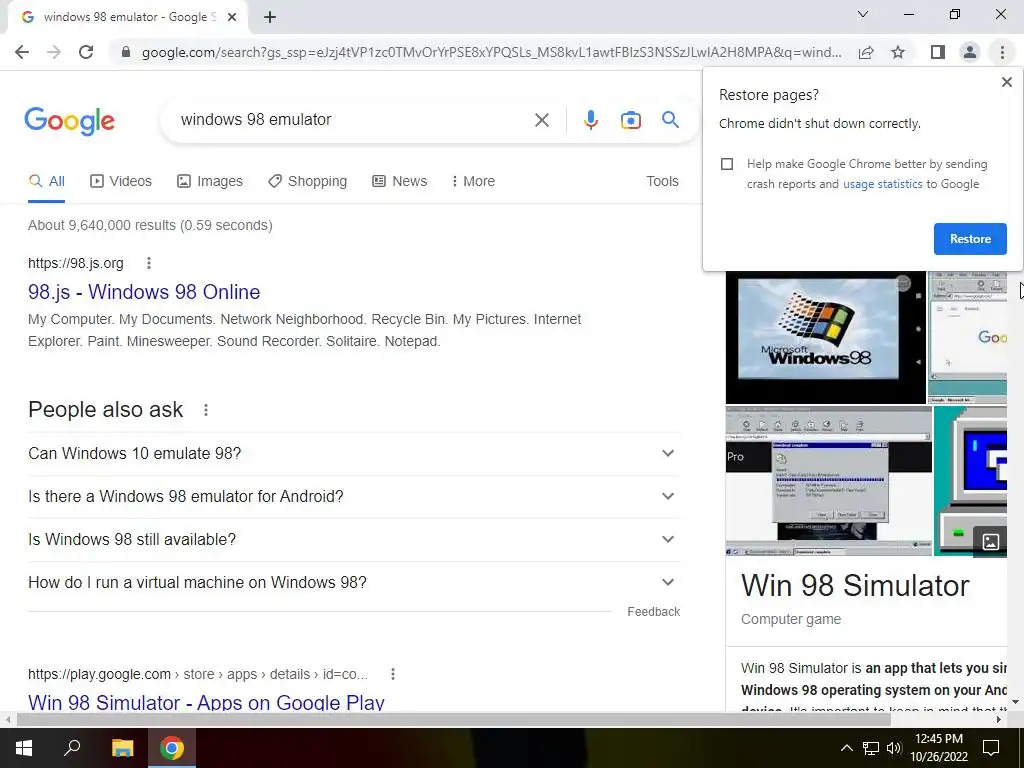Bookmark this tab with star icon

(898, 52)
